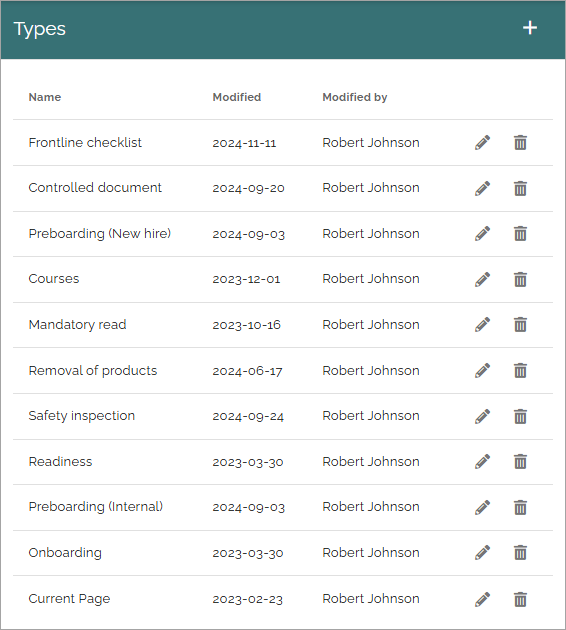Delete the Controlled document type
This screenshot has width=566, height=630.
pyautogui.click(x=520, y=188)
